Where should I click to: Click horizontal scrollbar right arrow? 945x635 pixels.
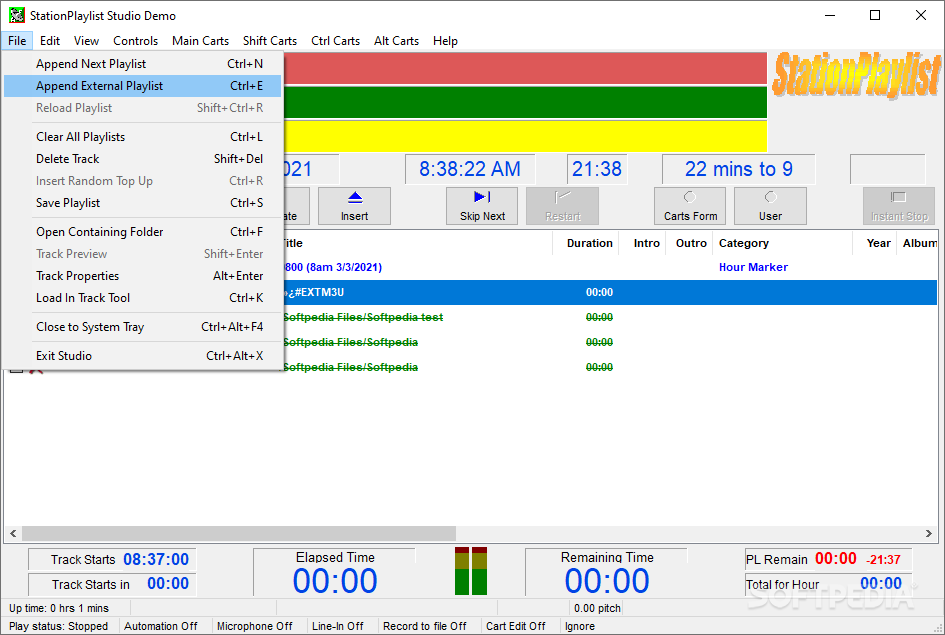929,533
